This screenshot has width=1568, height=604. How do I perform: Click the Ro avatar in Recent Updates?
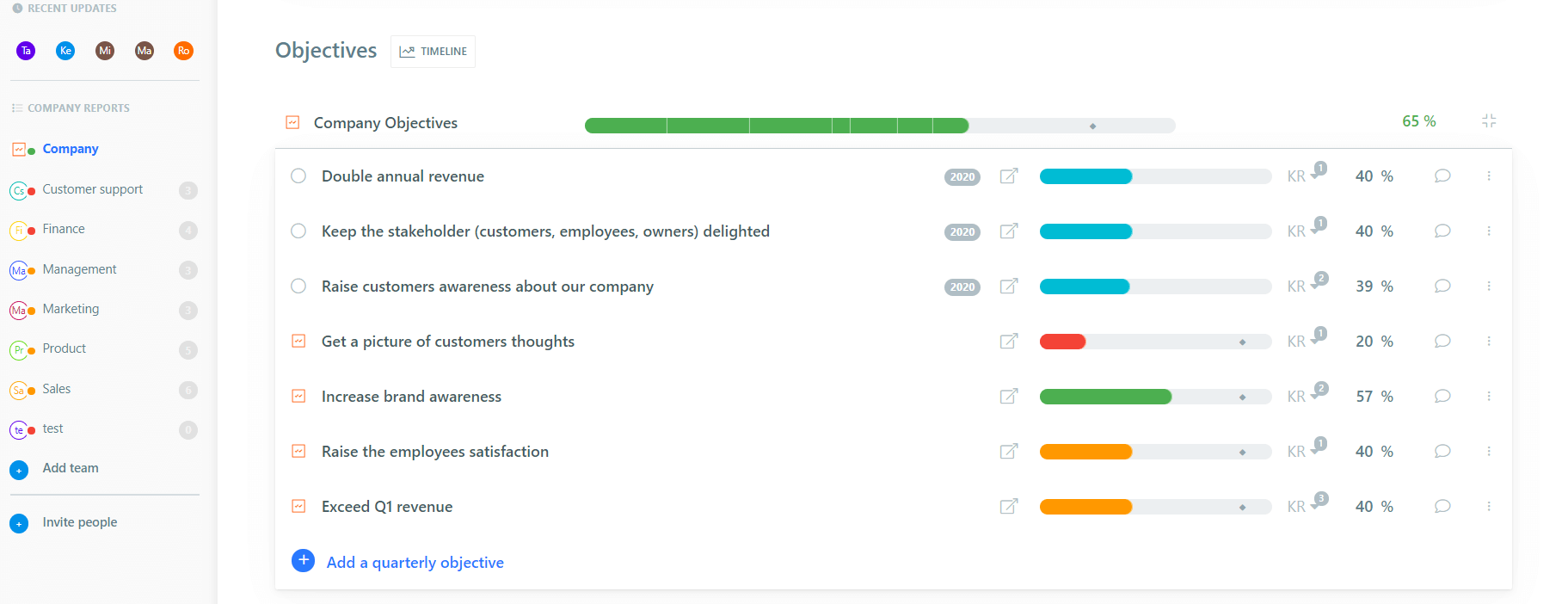(x=183, y=50)
